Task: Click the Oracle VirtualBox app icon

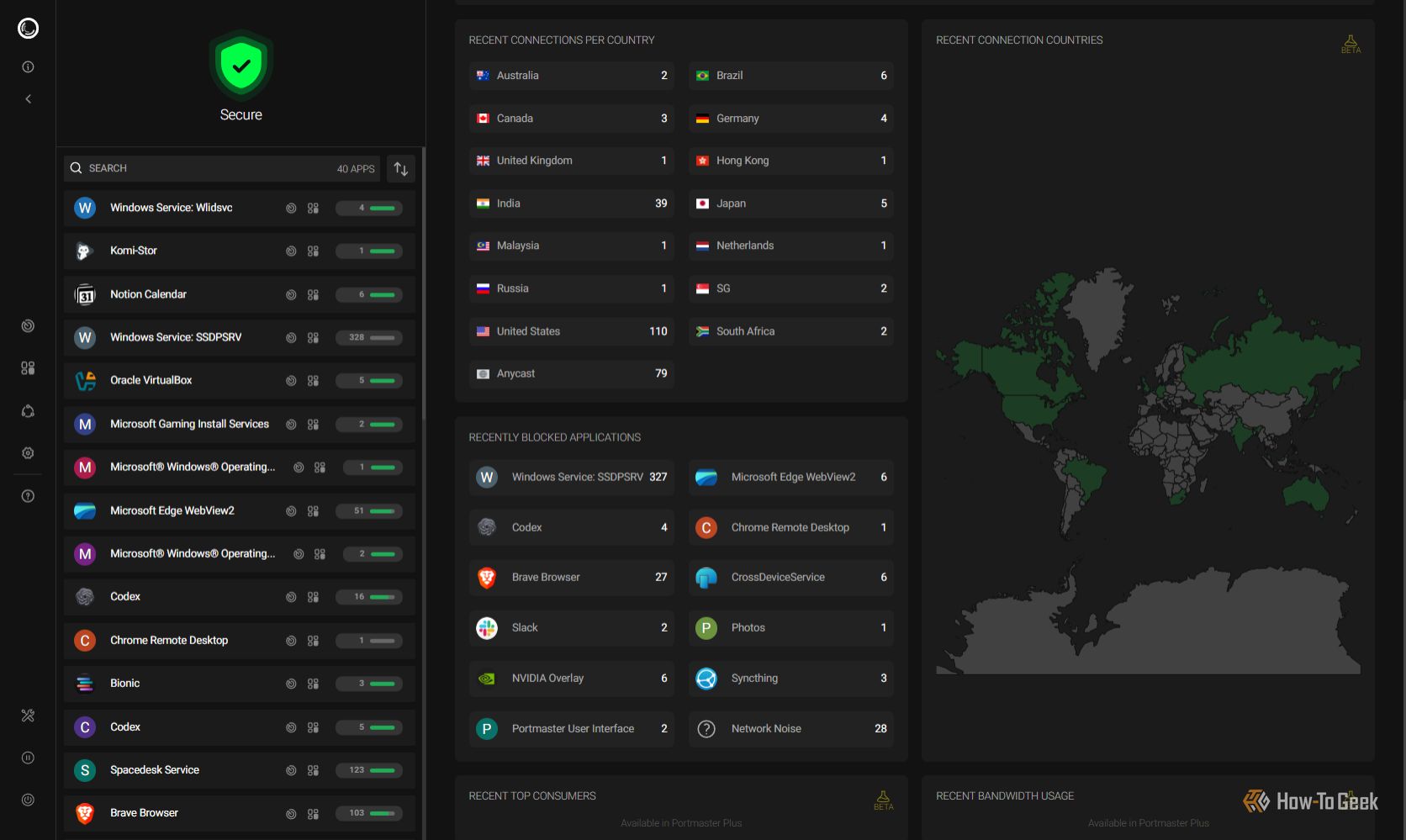Action: pyautogui.click(x=85, y=381)
